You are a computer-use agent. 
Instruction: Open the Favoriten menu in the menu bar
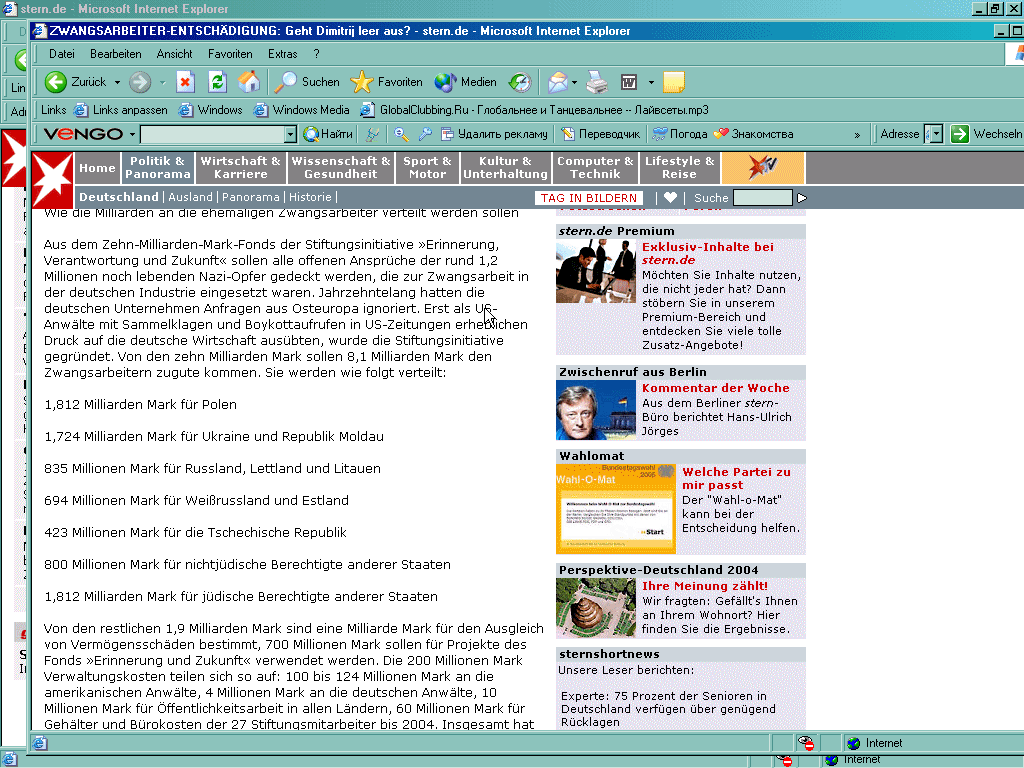click(x=230, y=54)
